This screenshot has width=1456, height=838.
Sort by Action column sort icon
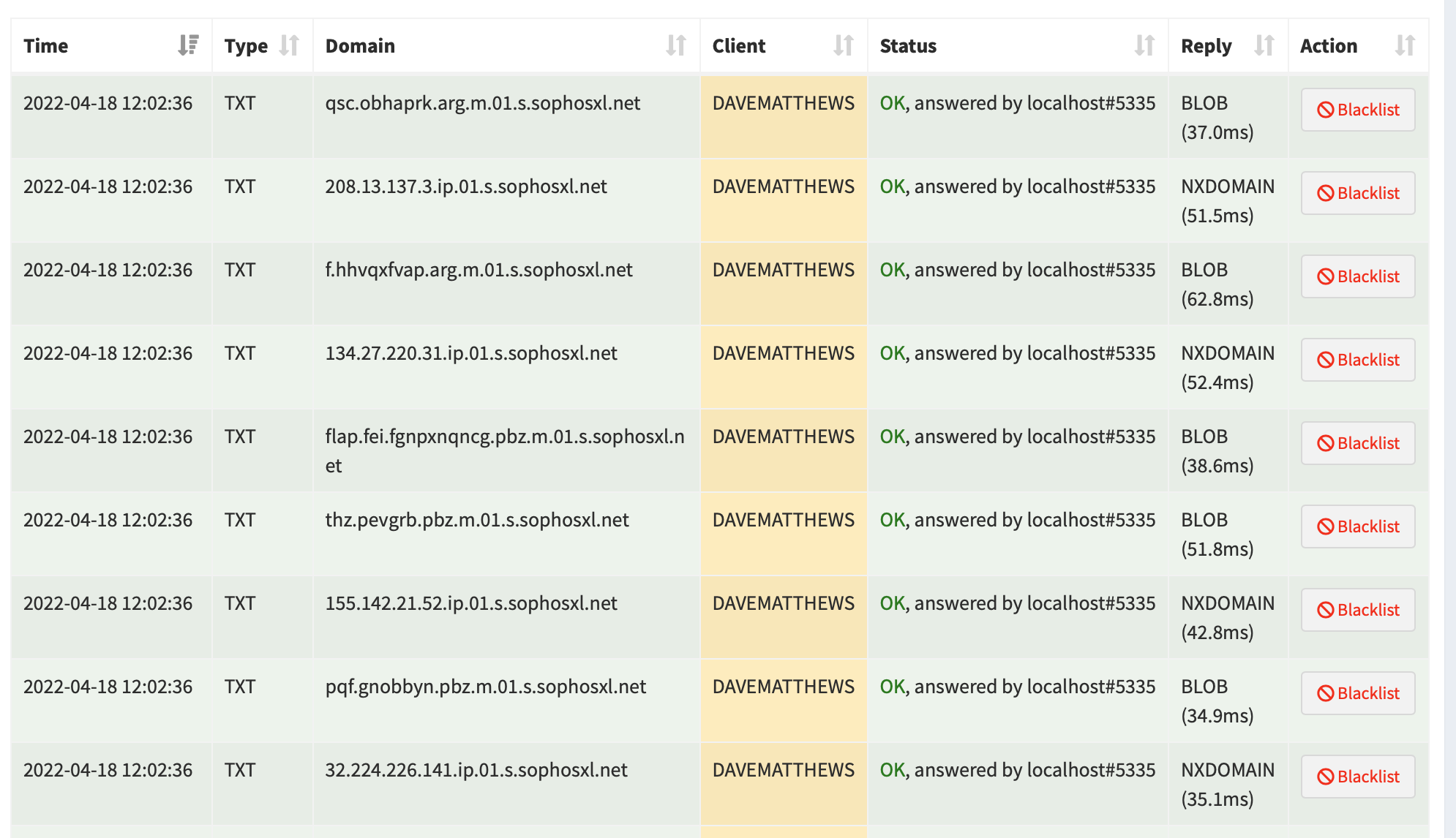(1405, 45)
